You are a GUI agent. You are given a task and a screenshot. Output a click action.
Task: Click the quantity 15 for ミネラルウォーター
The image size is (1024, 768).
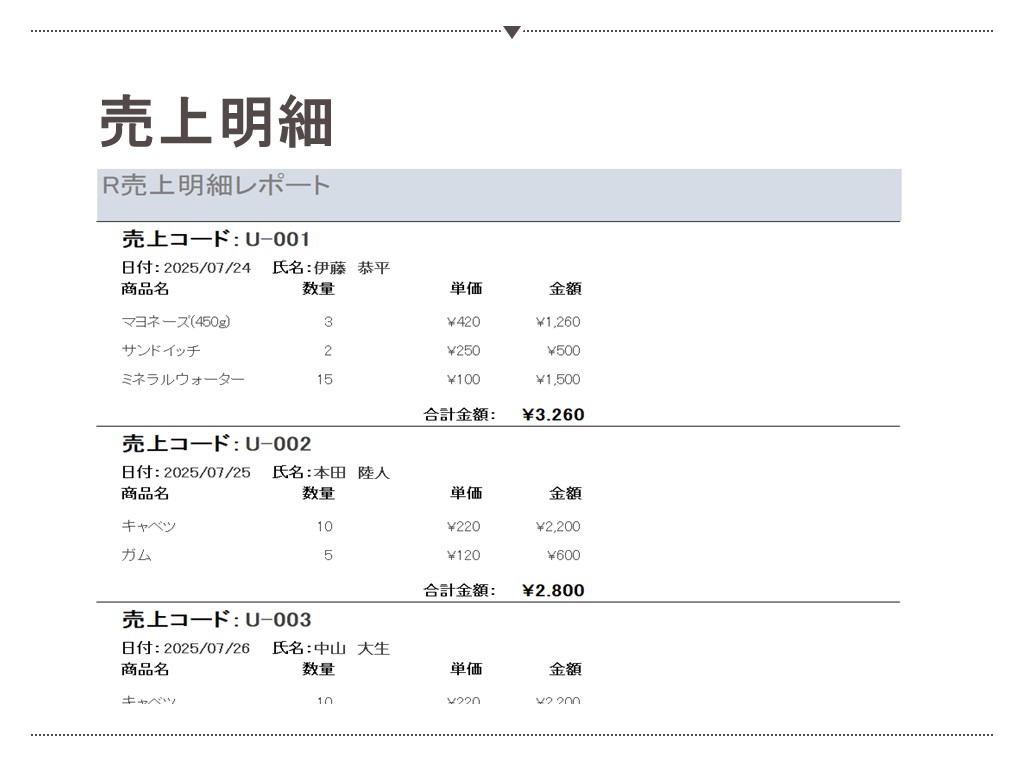click(324, 380)
